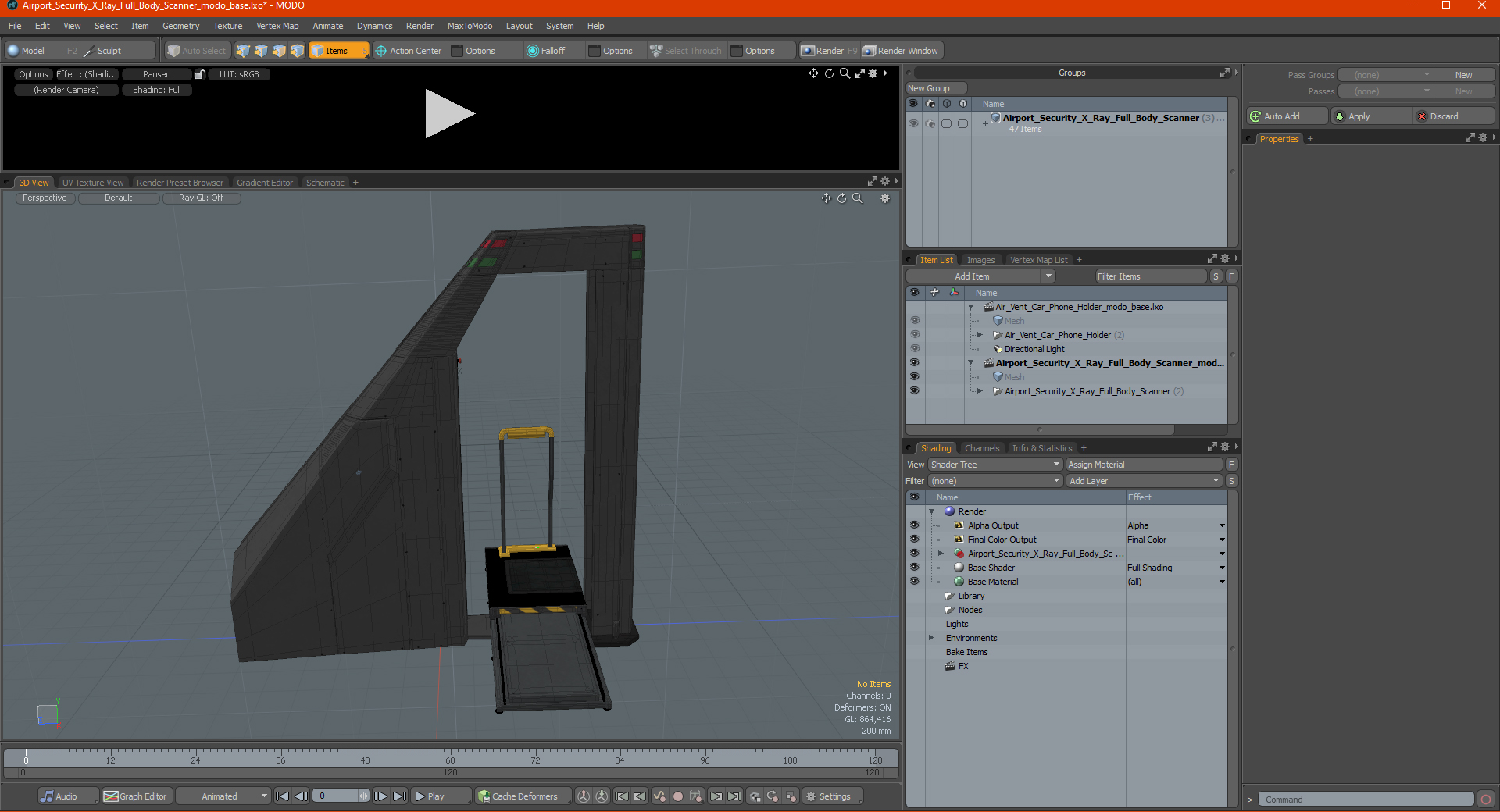1500x812 pixels.
Task: Go to last frame
Action: click(x=399, y=796)
